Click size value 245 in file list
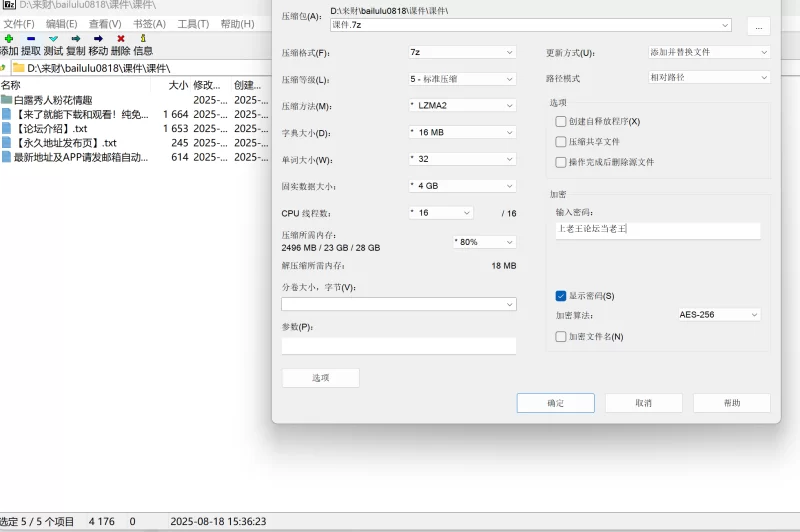 [180, 143]
